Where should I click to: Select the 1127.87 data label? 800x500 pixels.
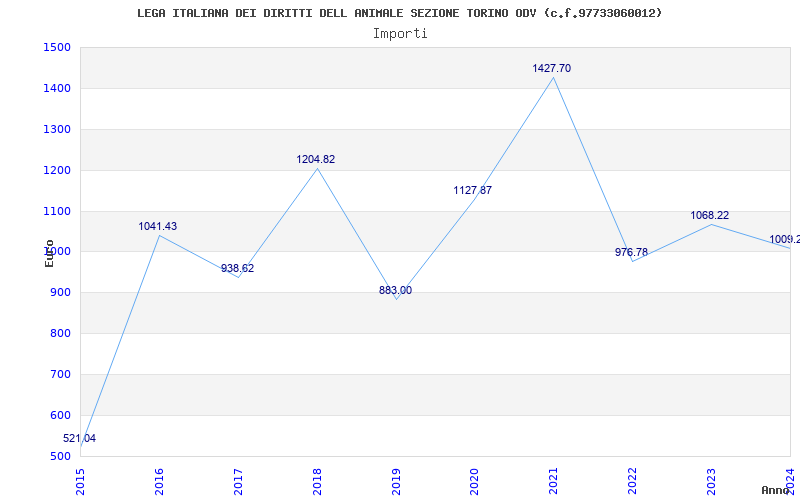click(473, 190)
